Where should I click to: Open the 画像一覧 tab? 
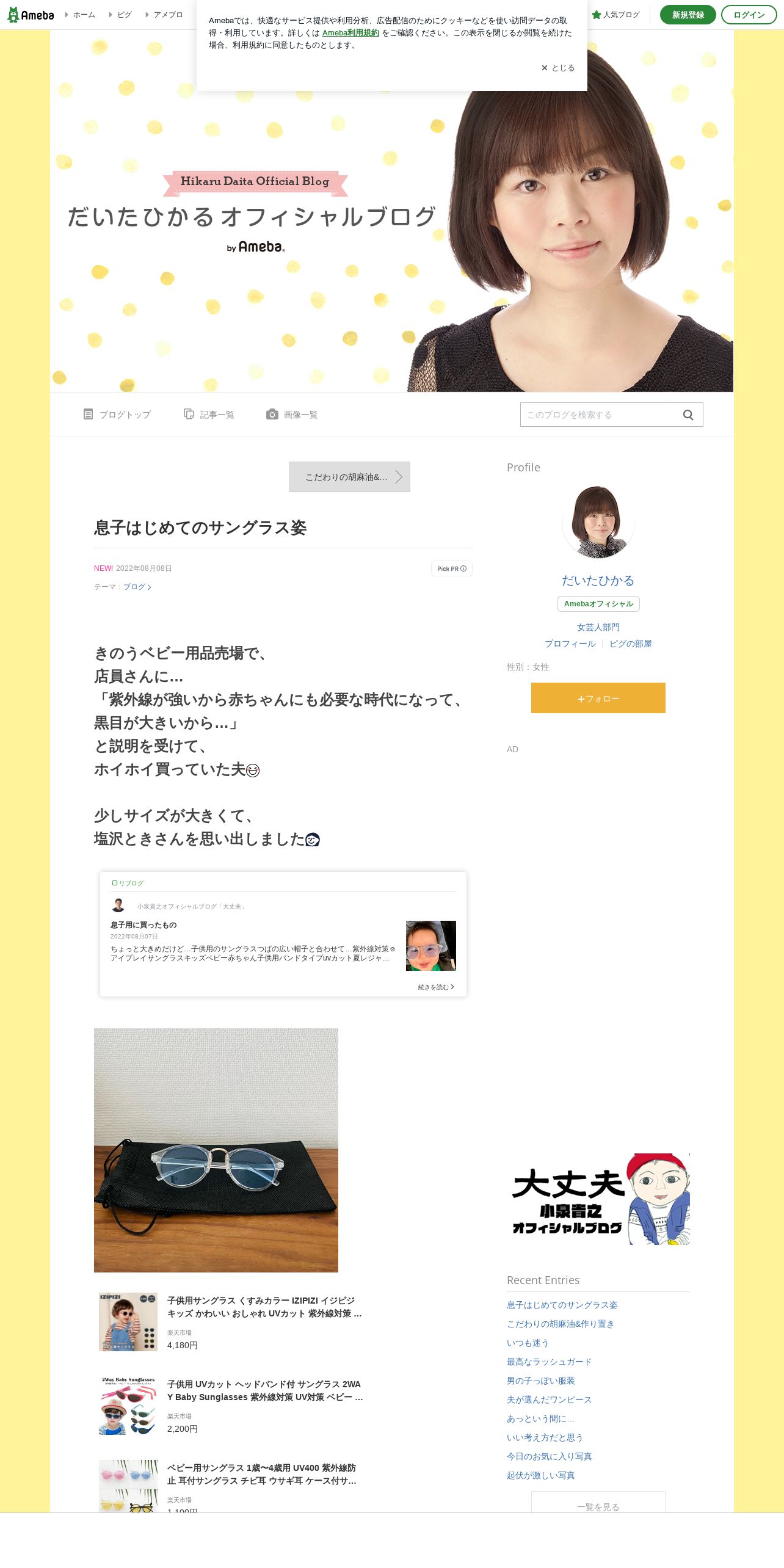tap(292, 415)
